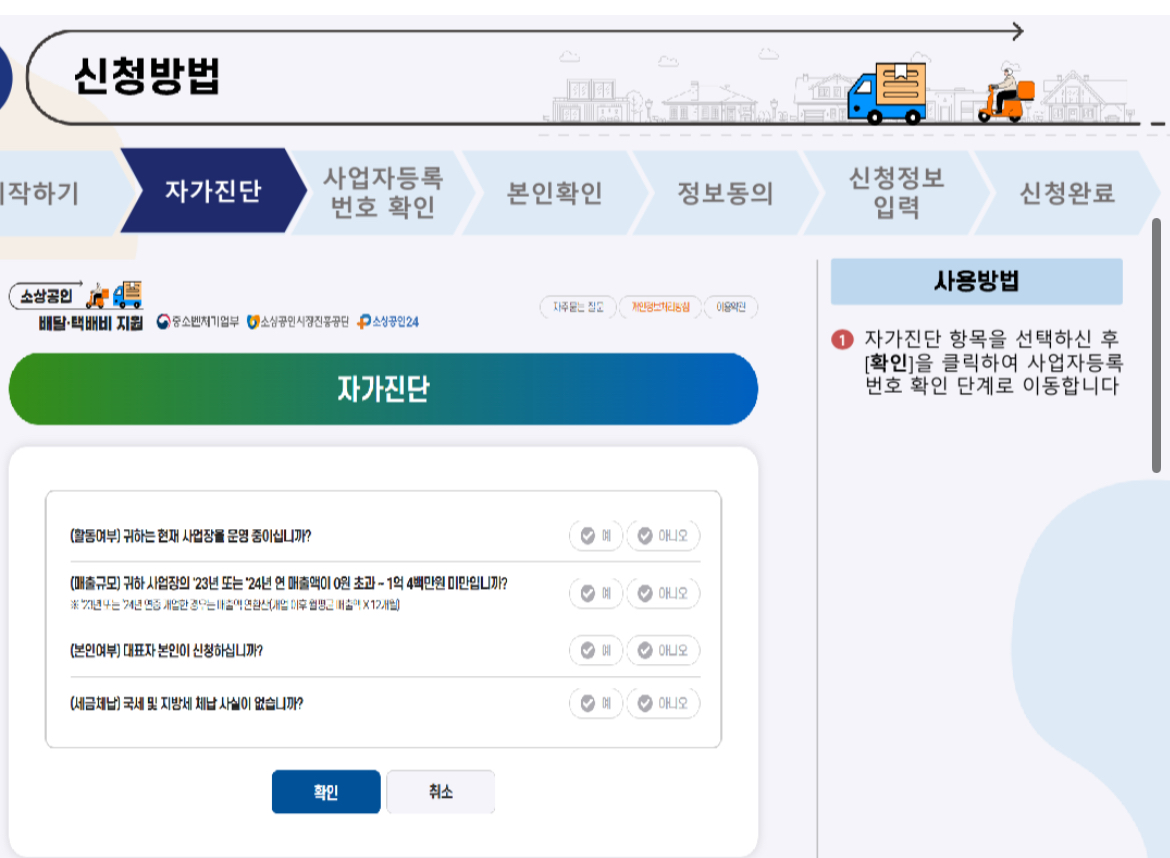Open the 이용약관 link

(731, 307)
